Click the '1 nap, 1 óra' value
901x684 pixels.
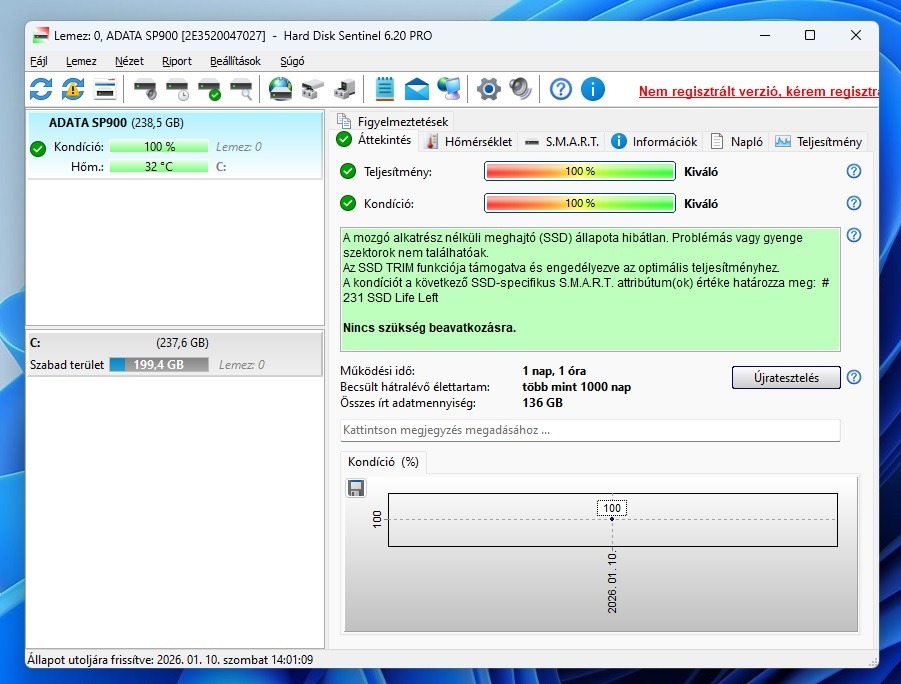554,371
